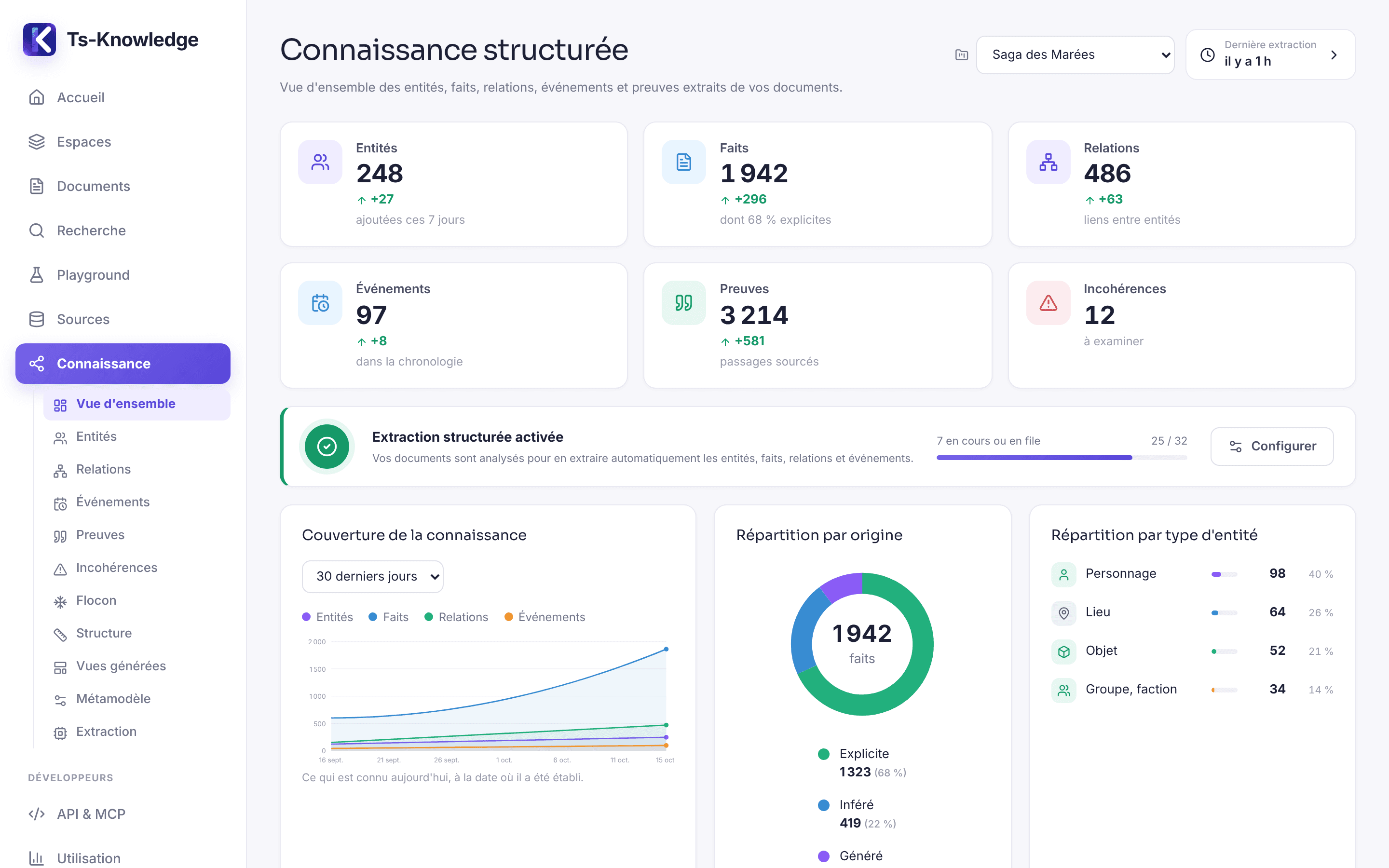Click the green check extraction status icon
Viewport: 1389px width, 868px height.
[327, 447]
